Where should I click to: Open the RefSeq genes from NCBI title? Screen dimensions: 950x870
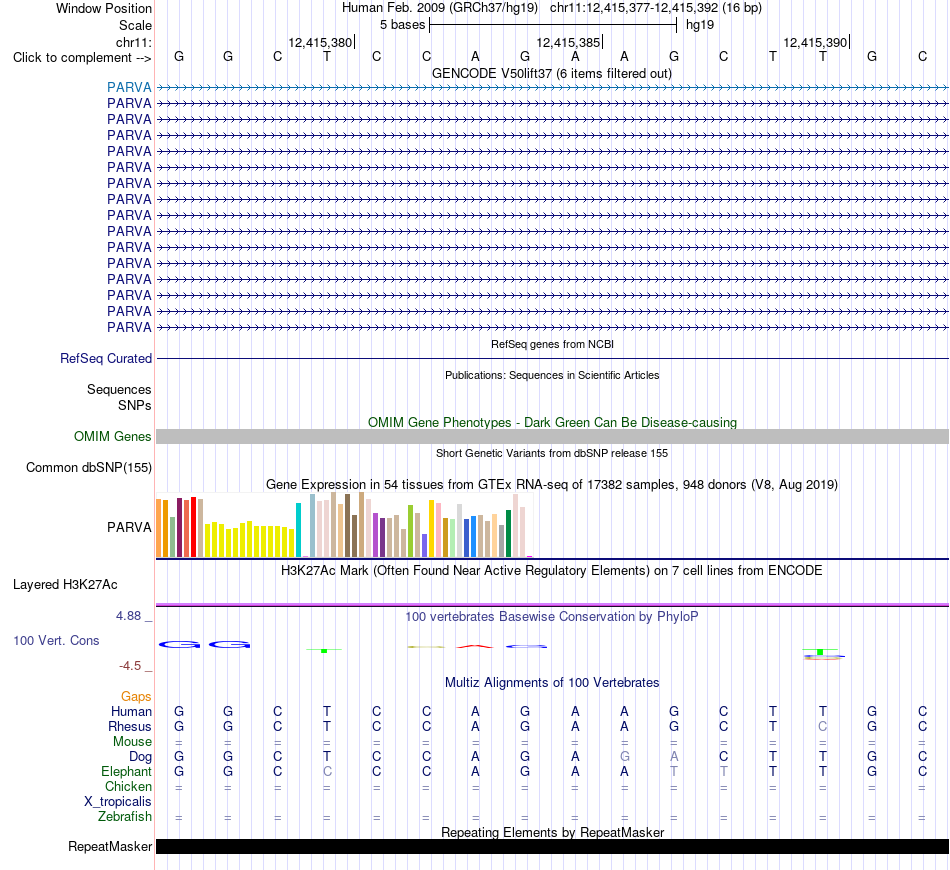point(552,344)
